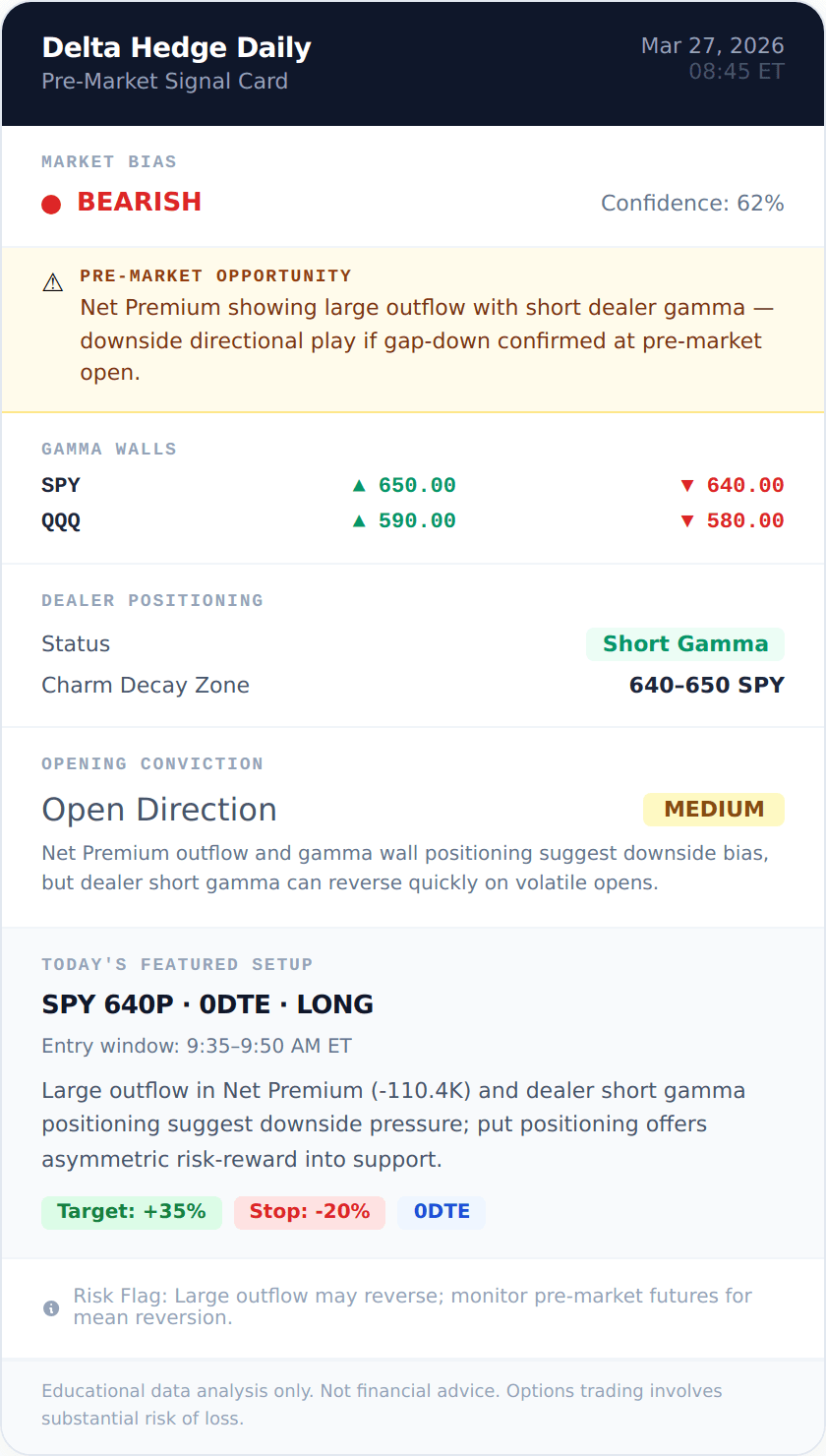The height and width of the screenshot is (1456, 826).
Task: Click the QQQ green up-triangle at 590.00
Action: (x=359, y=520)
